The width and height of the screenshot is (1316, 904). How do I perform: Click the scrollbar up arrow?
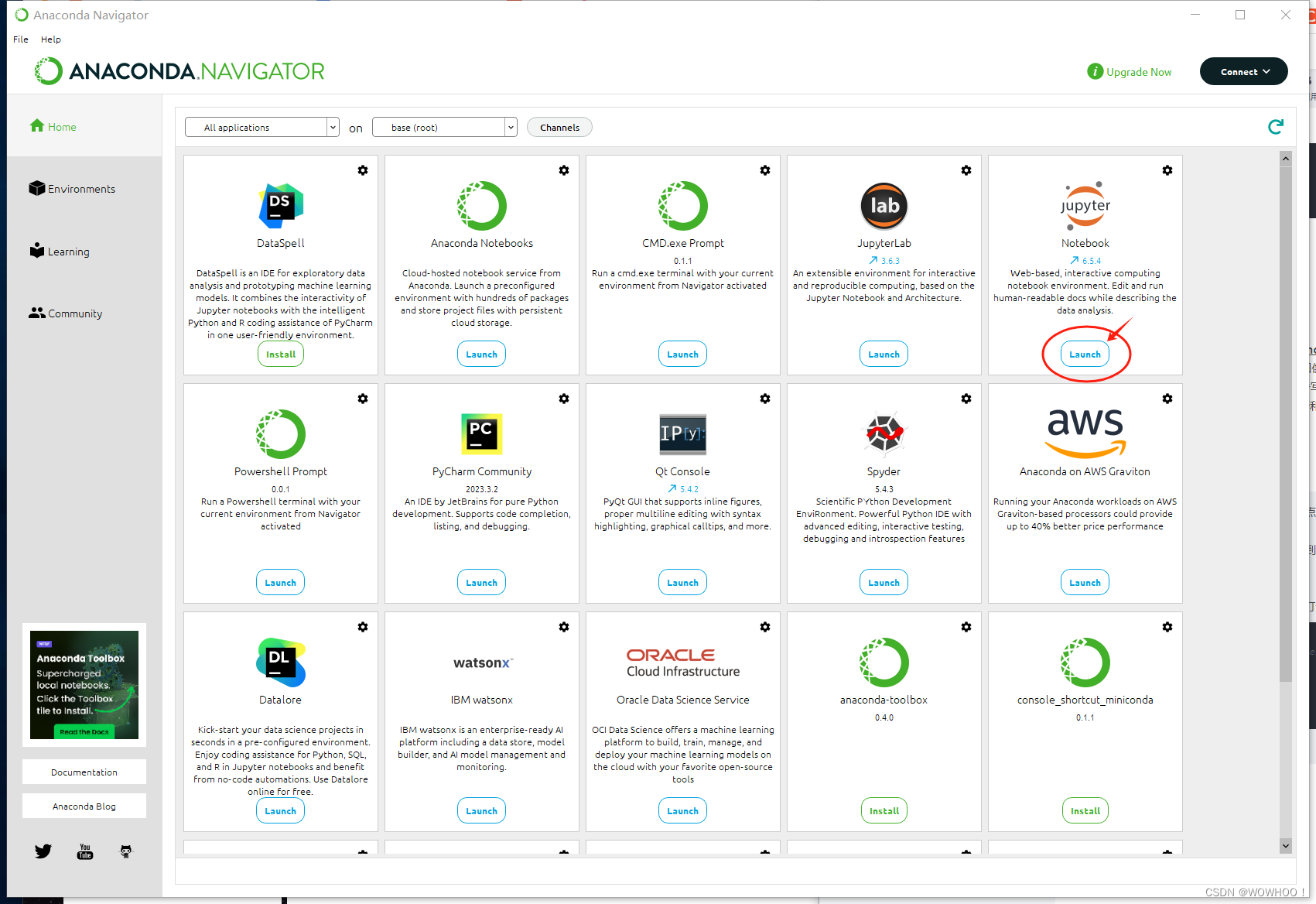pos(1286,159)
